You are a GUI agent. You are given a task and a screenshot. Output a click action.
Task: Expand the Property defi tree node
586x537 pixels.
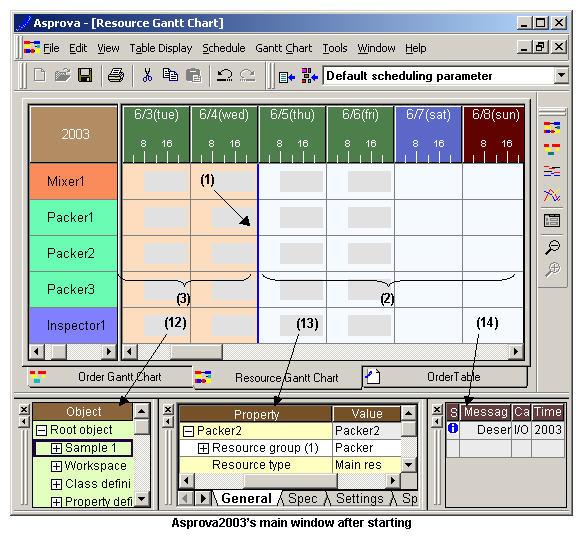point(56,501)
